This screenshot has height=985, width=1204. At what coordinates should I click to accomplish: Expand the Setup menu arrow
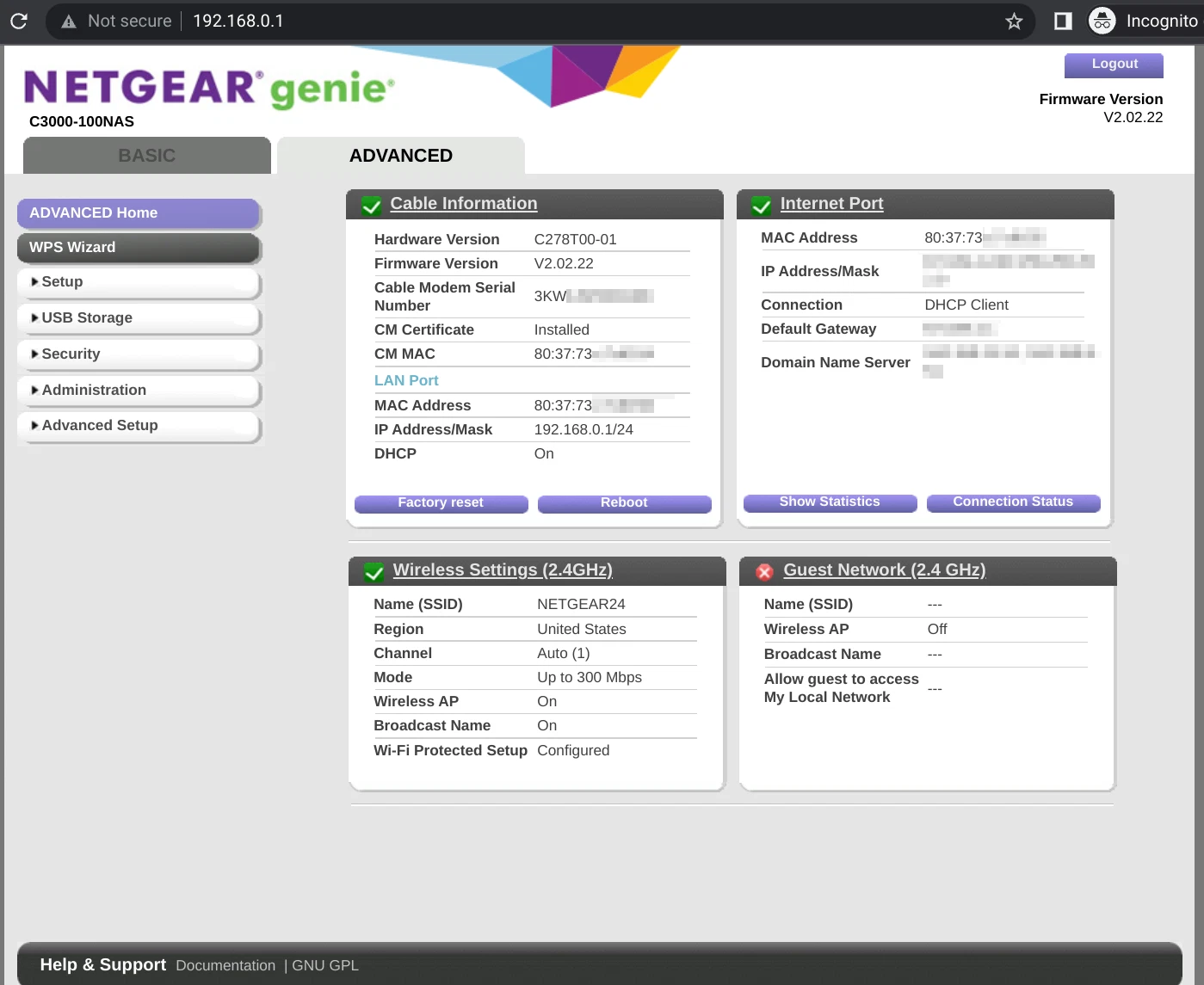34,281
